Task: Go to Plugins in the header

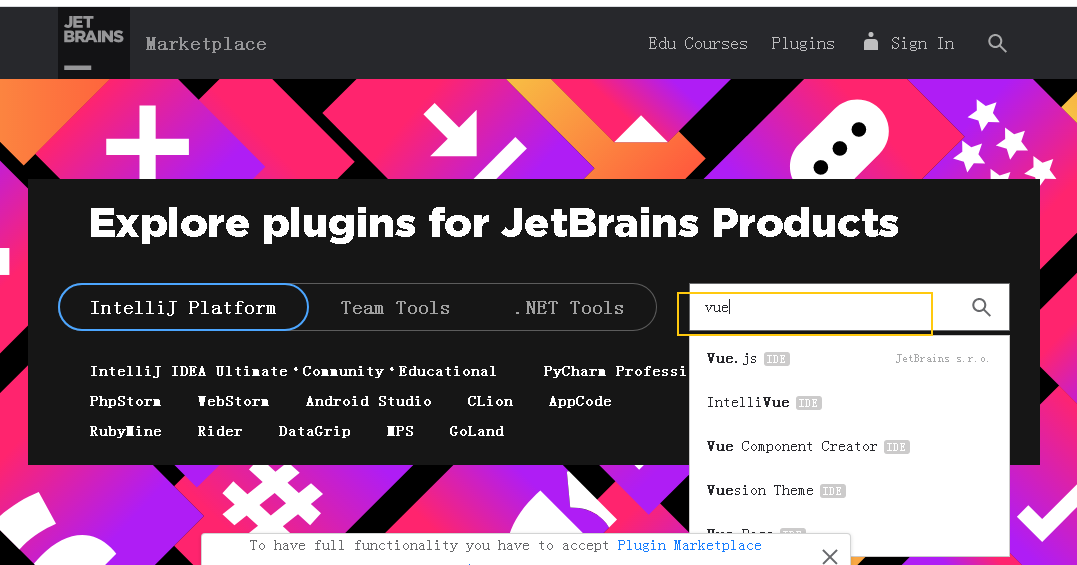Action: (803, 43)
